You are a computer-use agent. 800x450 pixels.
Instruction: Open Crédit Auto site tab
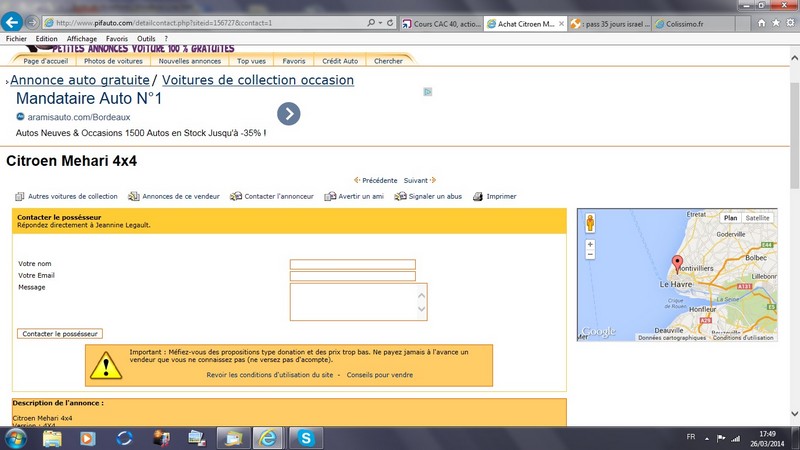[340, 61]
